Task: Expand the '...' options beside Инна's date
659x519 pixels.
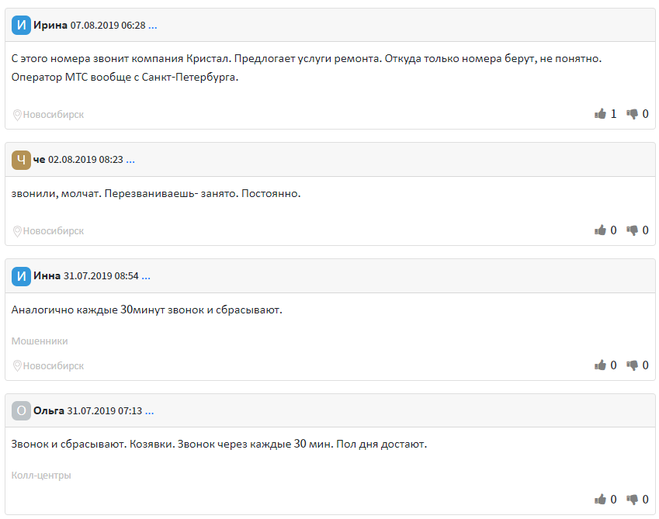Action: (146, 276)
